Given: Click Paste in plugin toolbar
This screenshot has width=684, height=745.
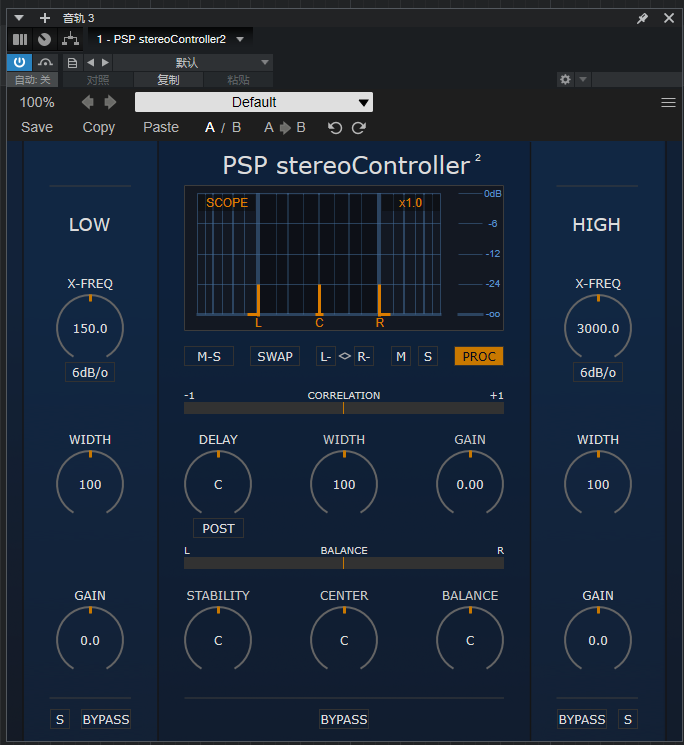Looking at the screenshot, I should (161, 127).
